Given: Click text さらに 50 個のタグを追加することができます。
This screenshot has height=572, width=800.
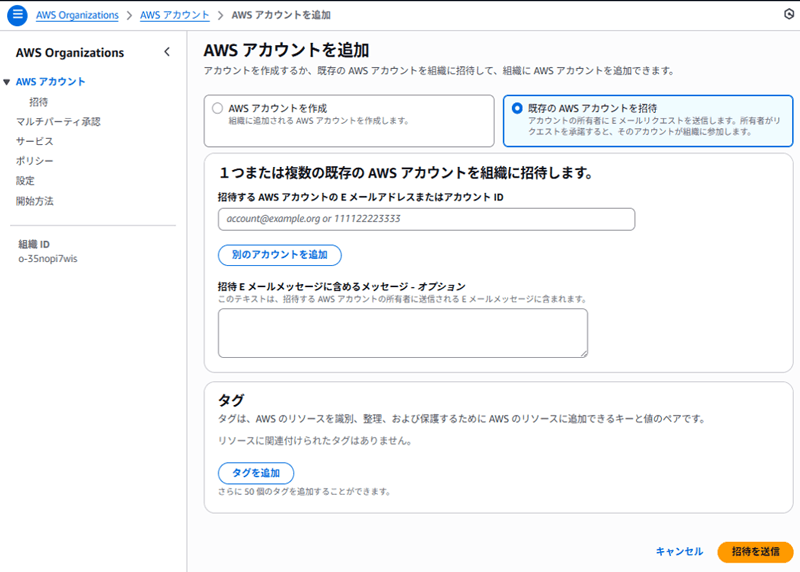Looking at the screenshot, I should point(305,492).
